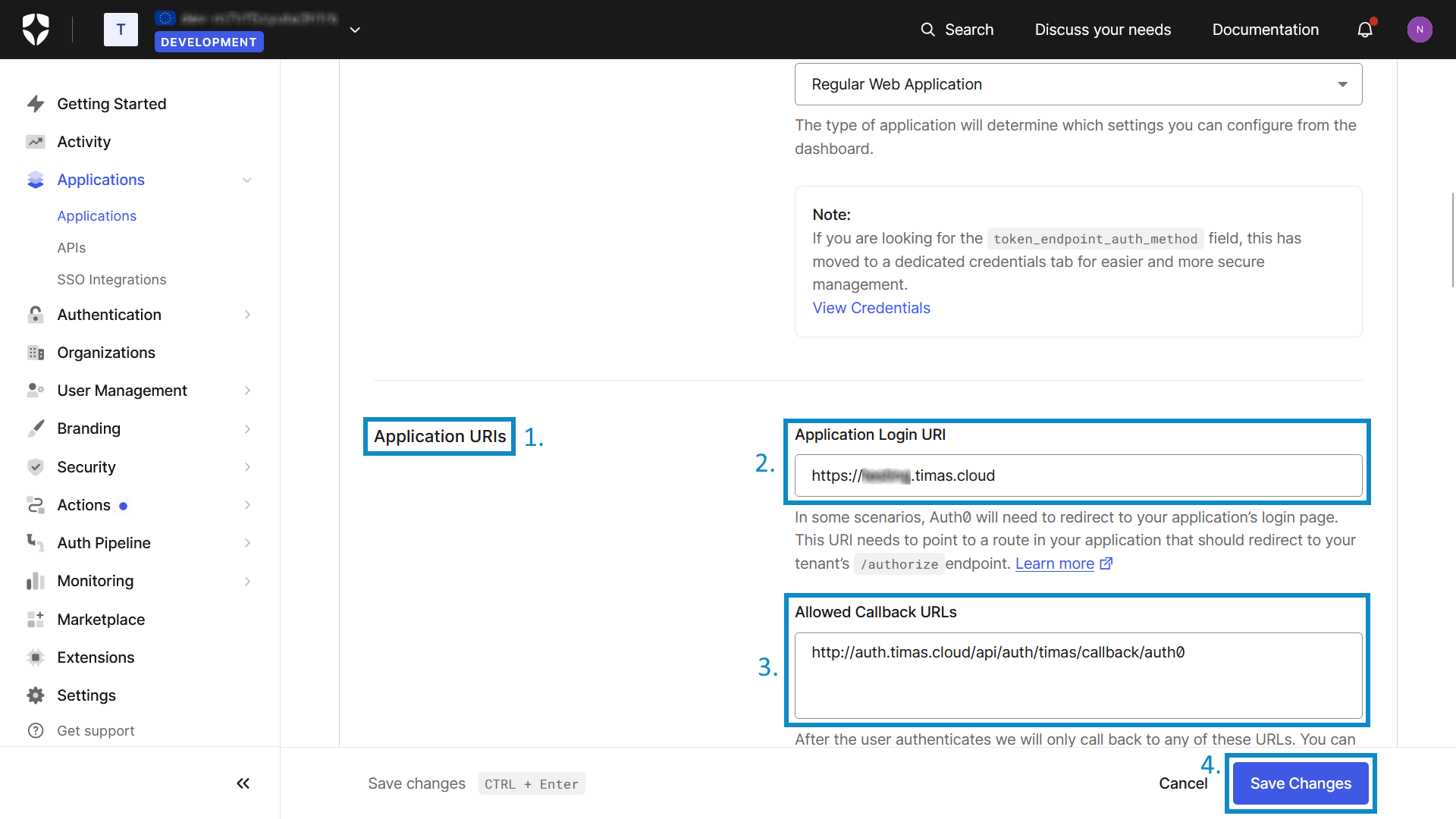Expand the User Management chevron

[247, 391]
